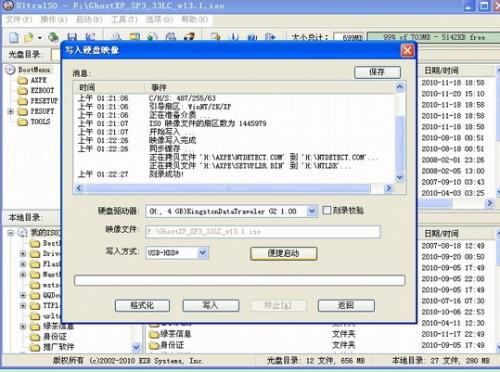Open the 写入方式 USB-HDD+ dropdown
The image size is (500, 372).
click(203, 253)
